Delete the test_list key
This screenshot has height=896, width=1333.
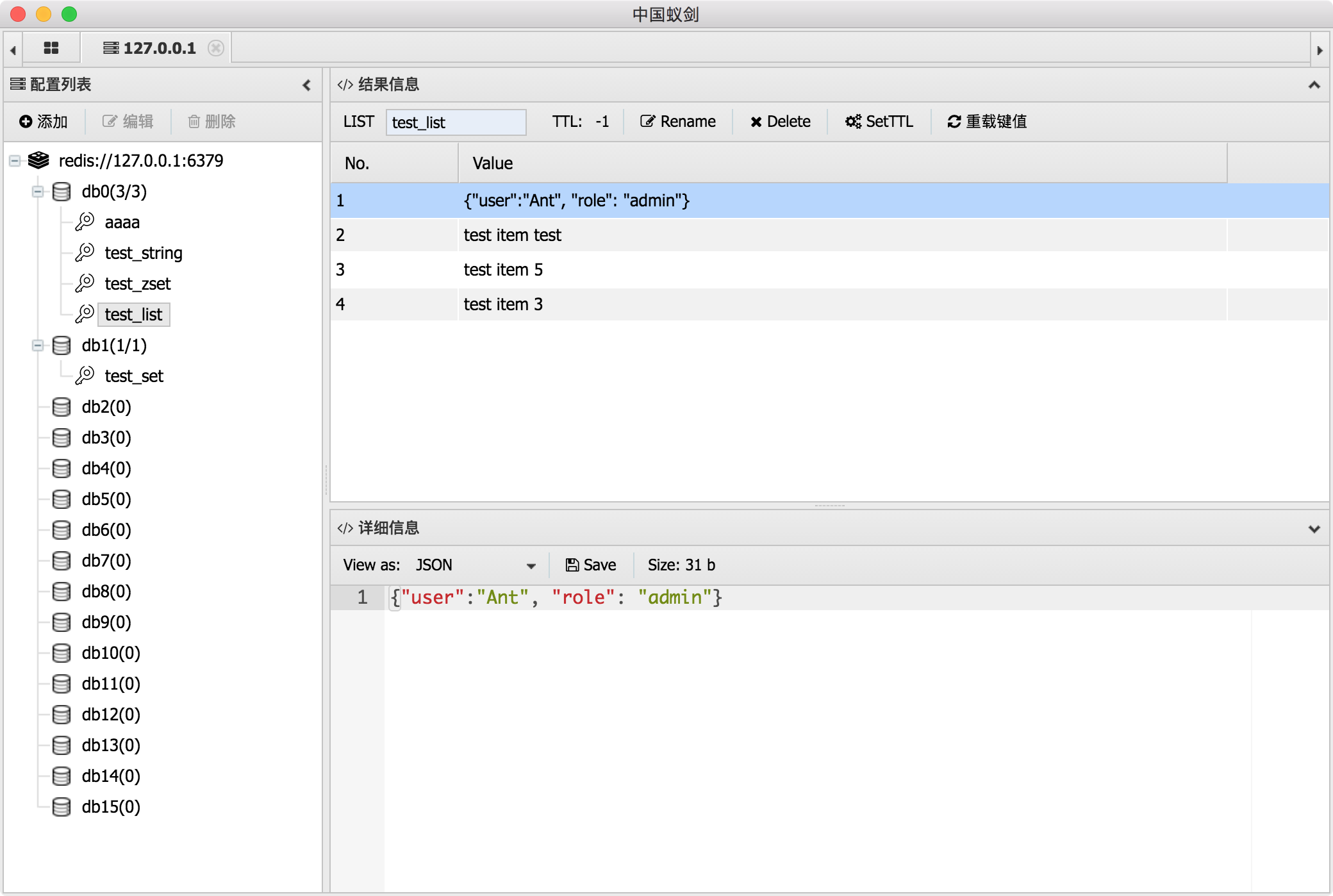coord(780,121)
